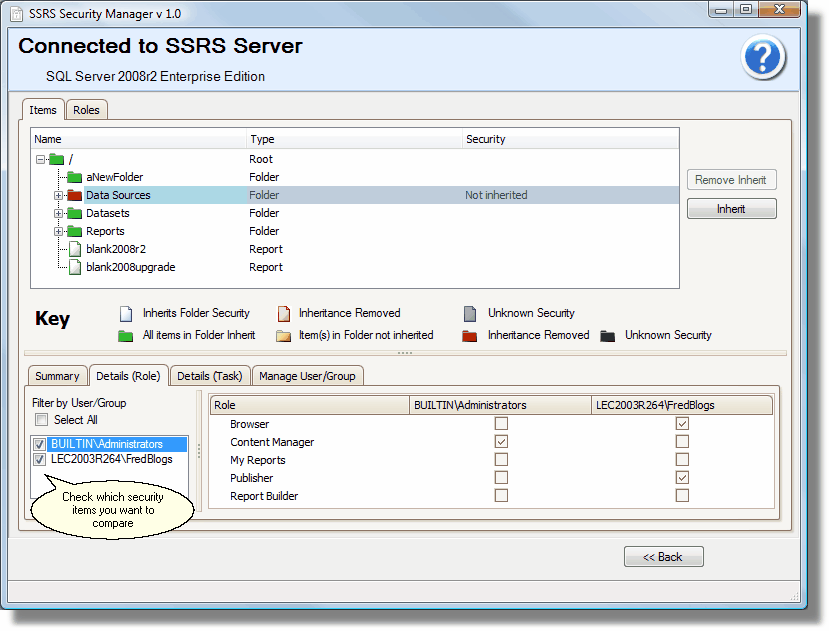Click the Content Manager role label
Image resolution: width=829 pixels, height=631 pixels.
point(272,442)
